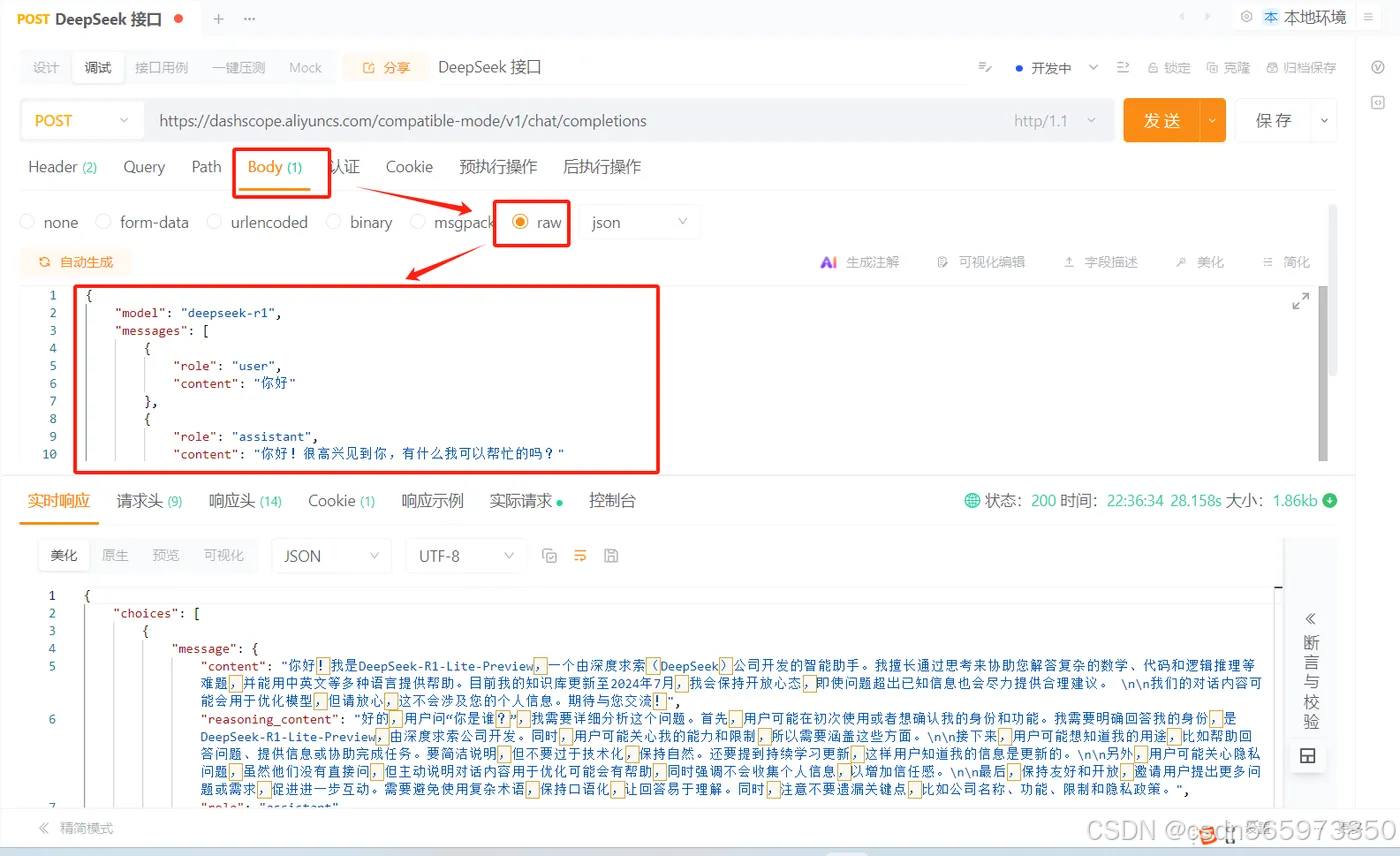1400x856 pixels.
Task: Click the 自动生成 button
Action: tap(76, 262)
